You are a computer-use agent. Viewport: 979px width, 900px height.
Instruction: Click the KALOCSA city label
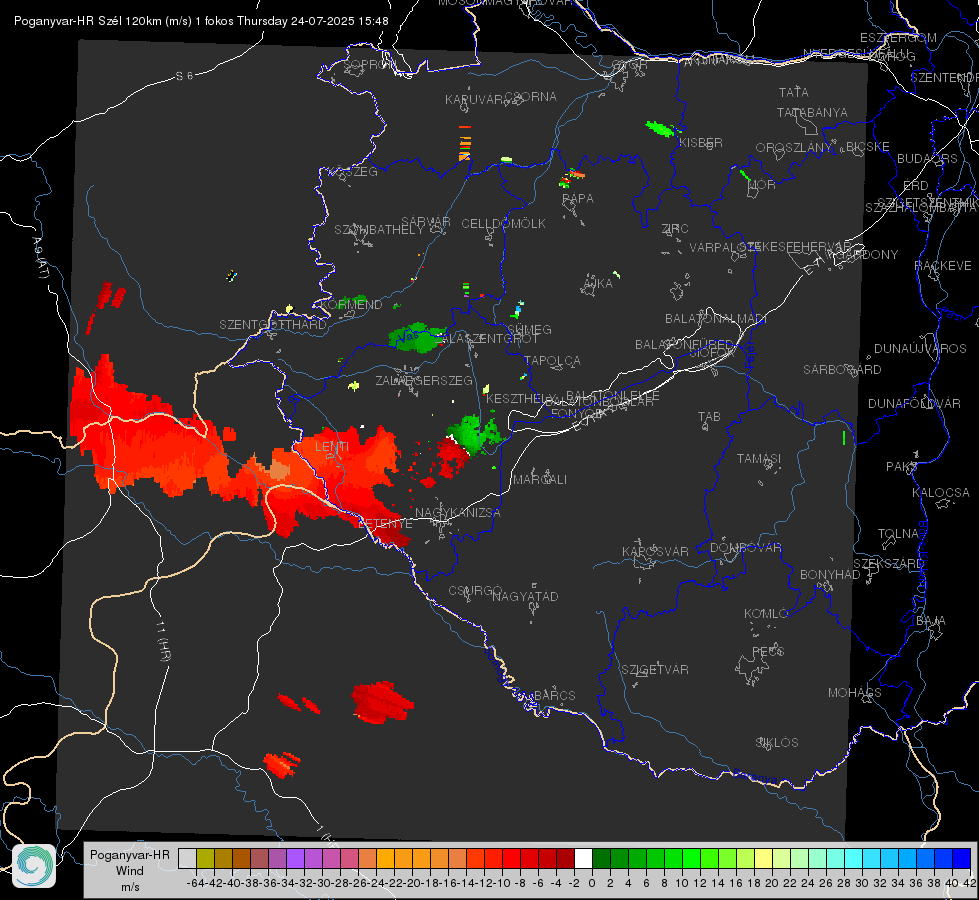tap(941, 493)
